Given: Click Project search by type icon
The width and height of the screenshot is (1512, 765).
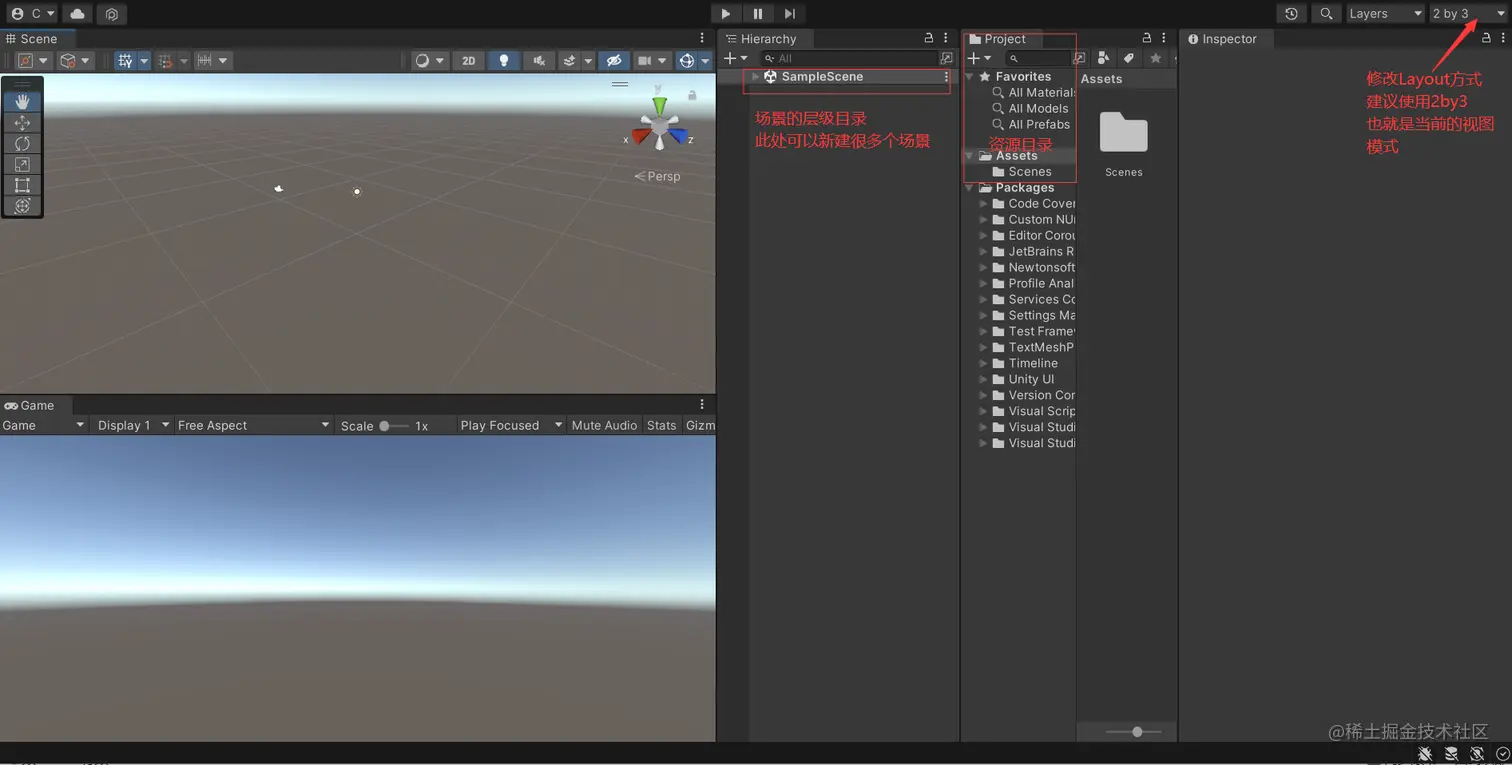Looking at the screenshot, I should coord(1103,58).
